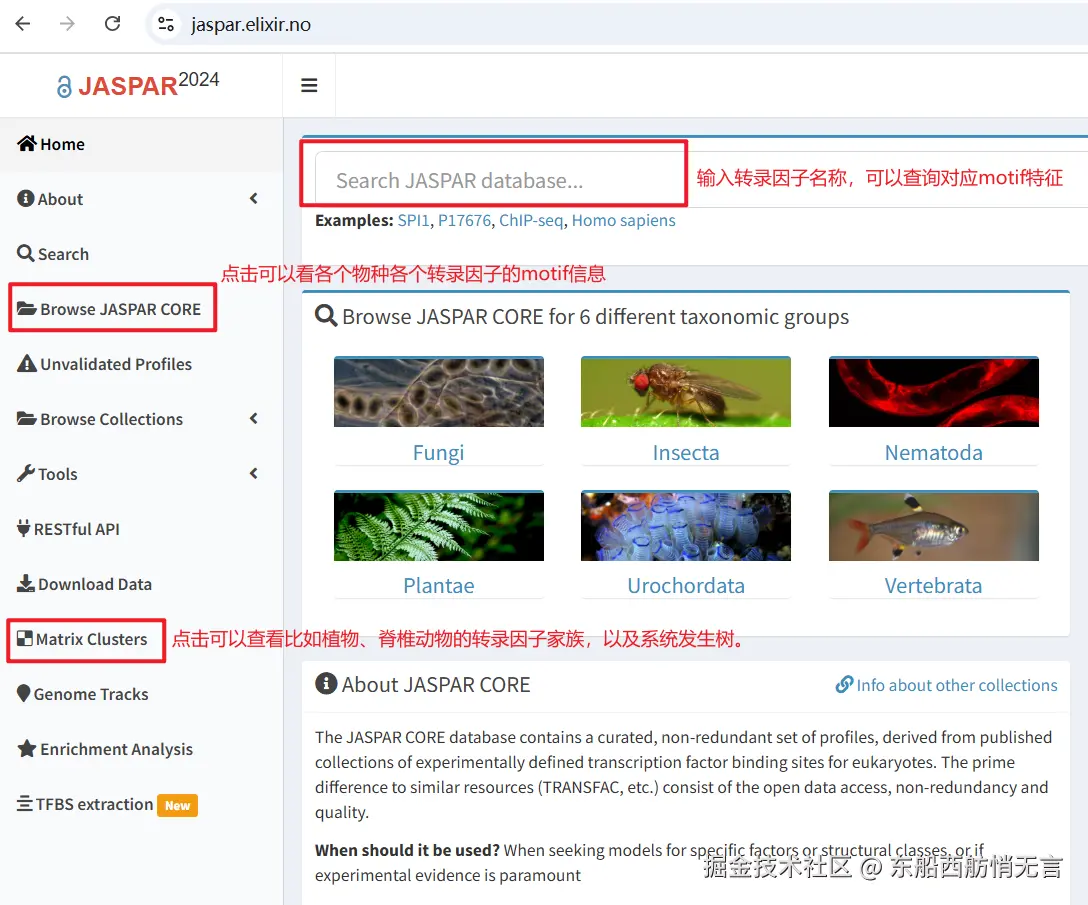1088x905 pixels.
Task: Click the link chain icon beside Info about collections
Action: [844, 684]
